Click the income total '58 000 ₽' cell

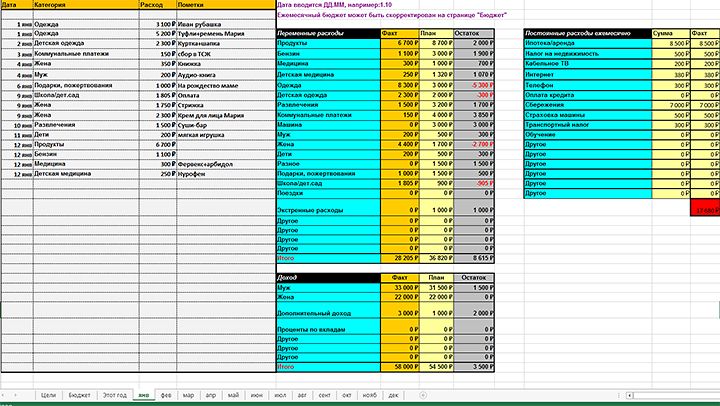tap(399, 367)
